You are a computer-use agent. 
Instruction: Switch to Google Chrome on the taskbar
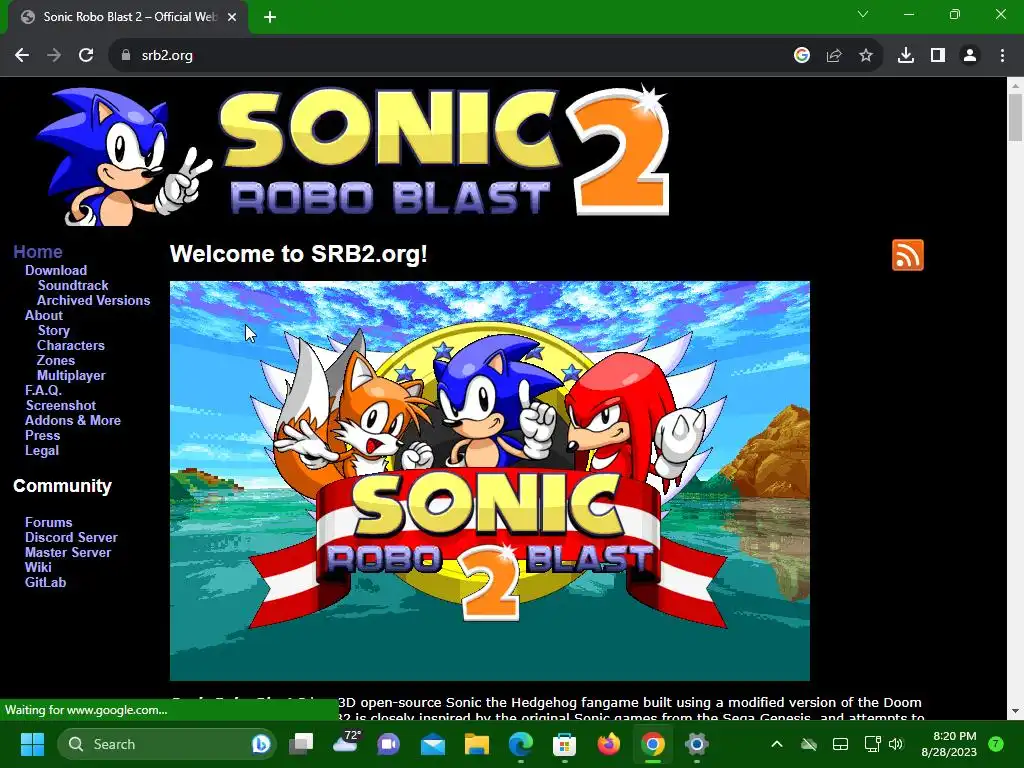[x=652, y=744]
